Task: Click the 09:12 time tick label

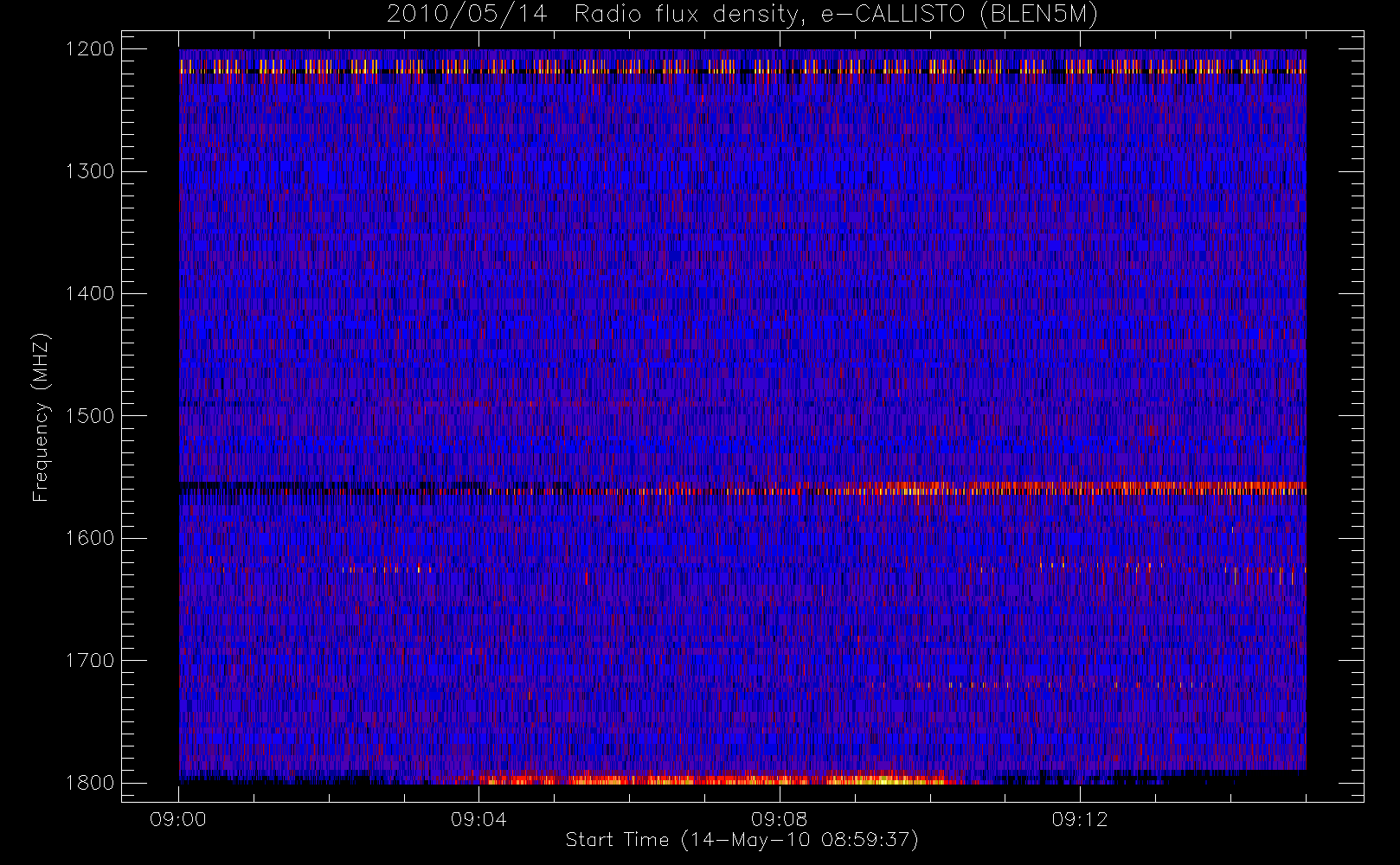Action: 1080,819
